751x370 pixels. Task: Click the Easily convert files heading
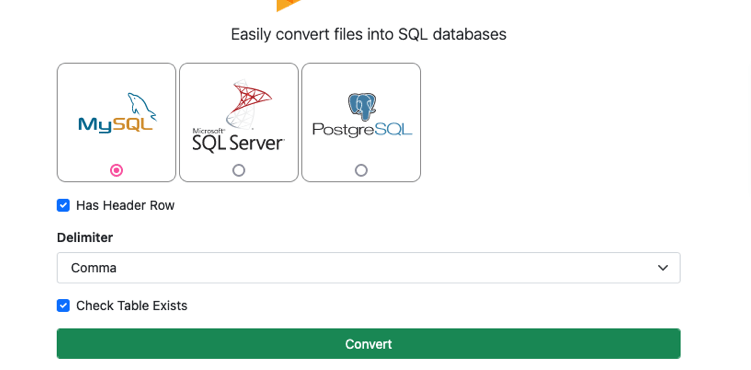(368, 34)
